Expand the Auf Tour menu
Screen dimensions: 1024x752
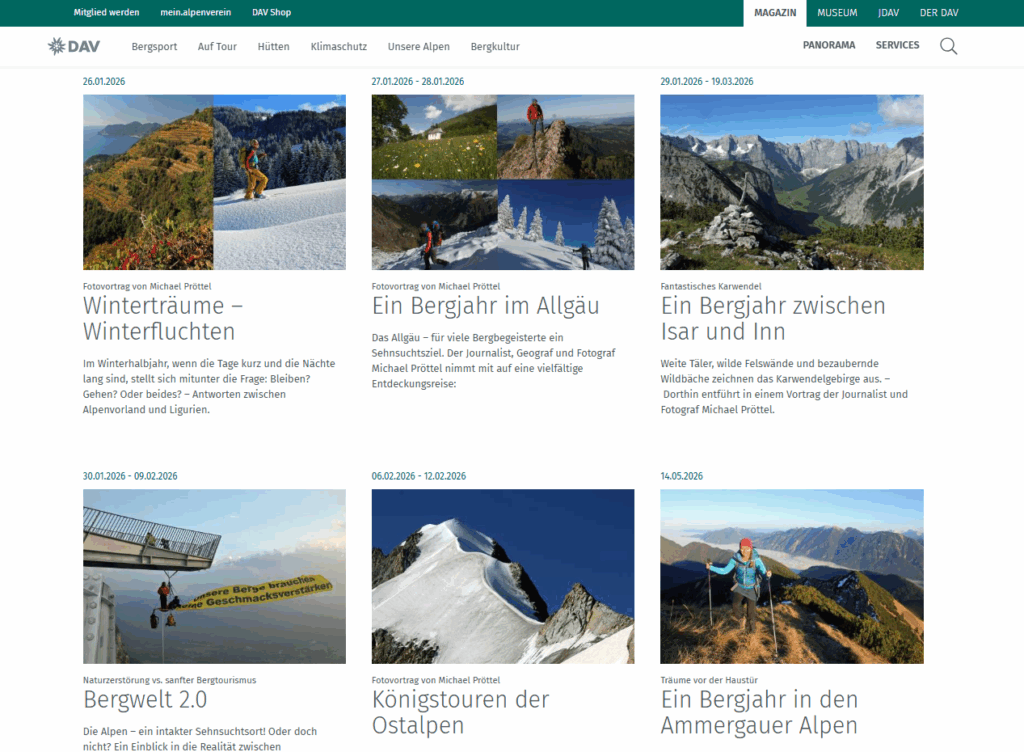[x=217, y=46]
